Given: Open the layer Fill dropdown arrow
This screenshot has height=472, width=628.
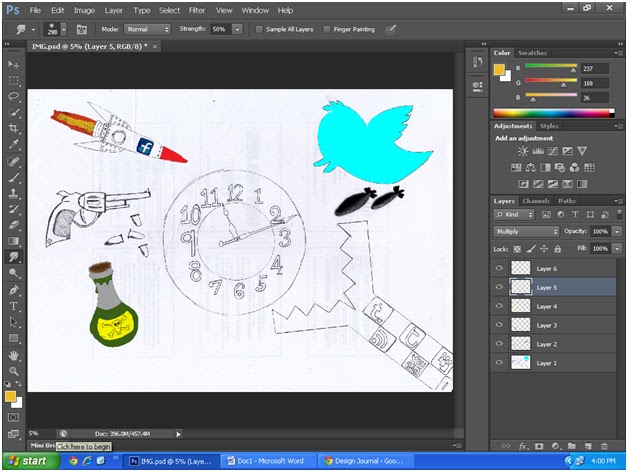Looking at the screenshot, I should click(x=617, y=249).
